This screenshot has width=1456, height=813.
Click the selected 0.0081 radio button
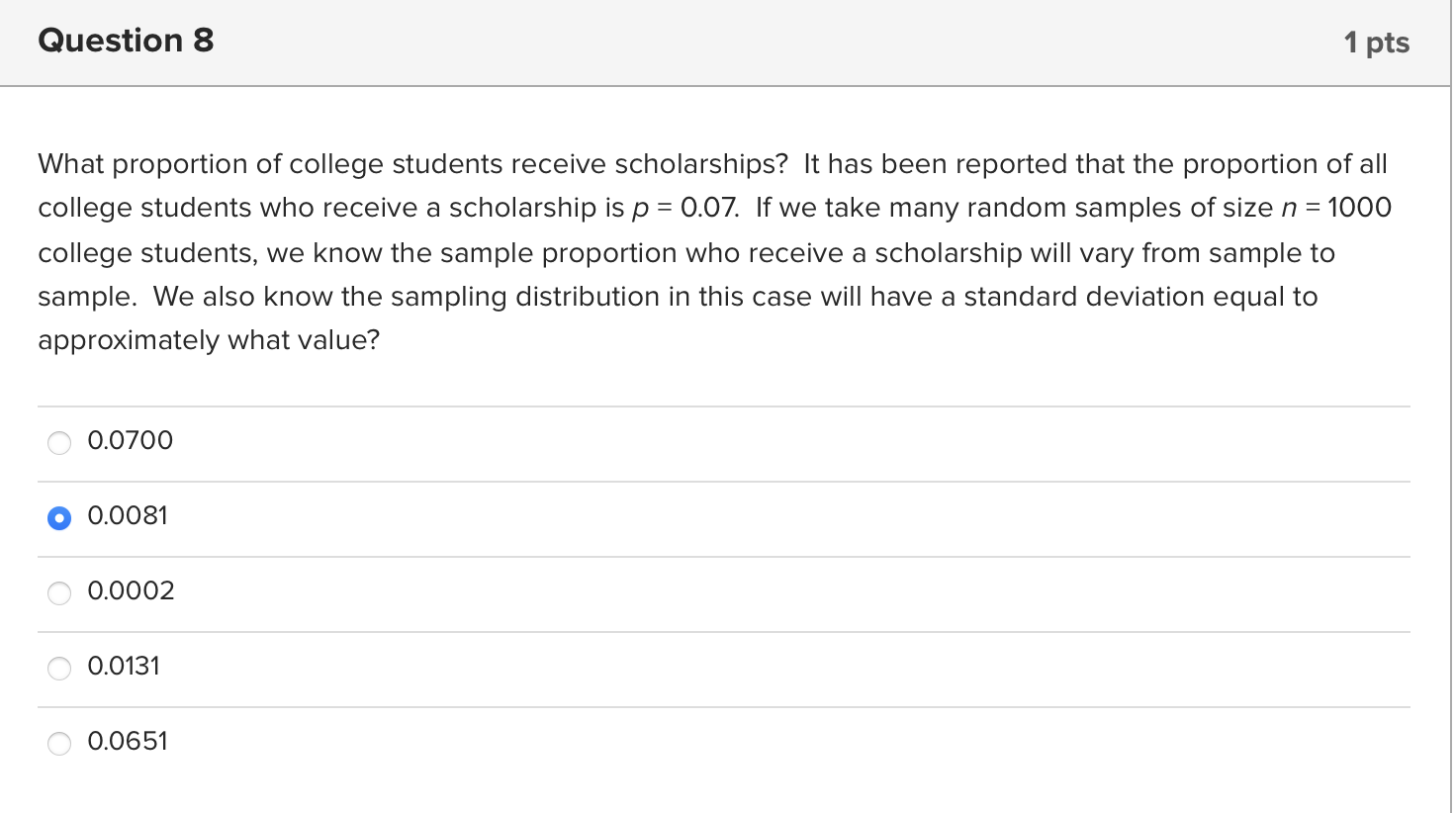(59, 517)
